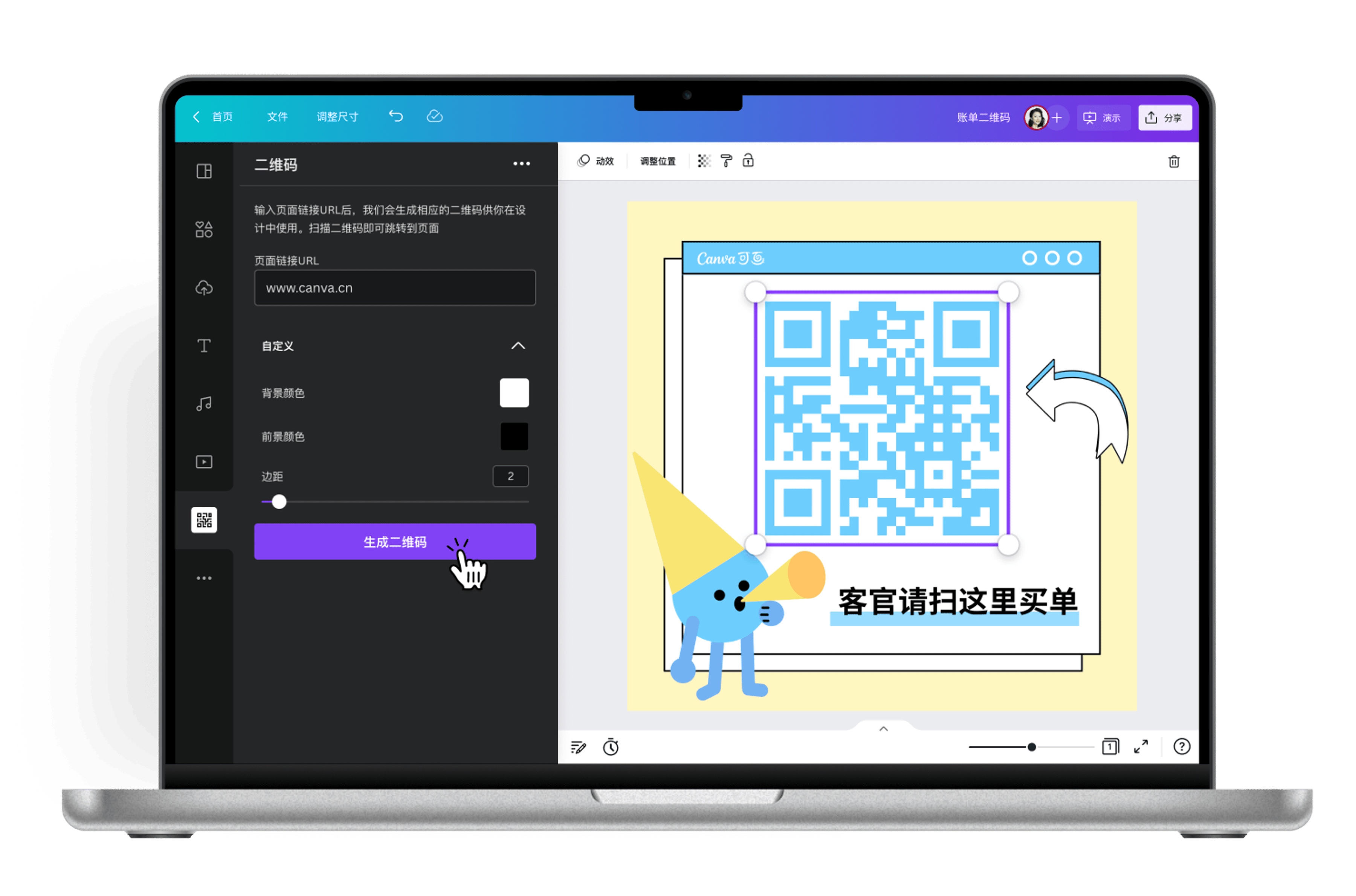Open the elements shapes panel icon
The height and width of the screenshot is (896, 1356).
tap(204, 229)
